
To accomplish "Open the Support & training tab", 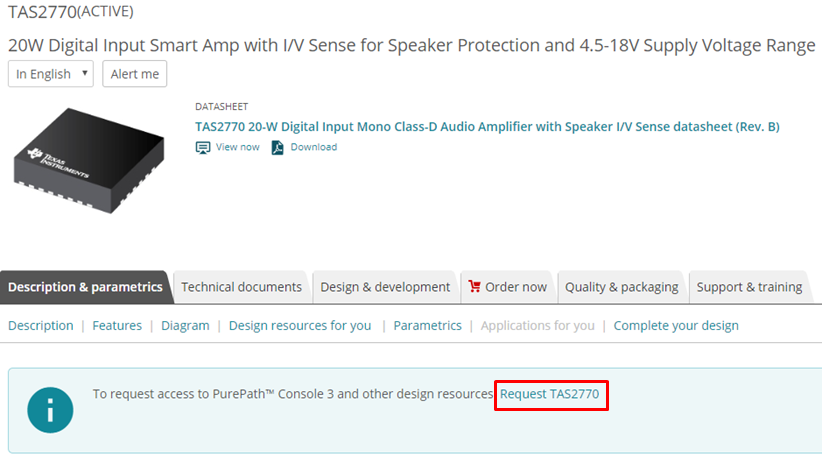I will pos(749,287).
